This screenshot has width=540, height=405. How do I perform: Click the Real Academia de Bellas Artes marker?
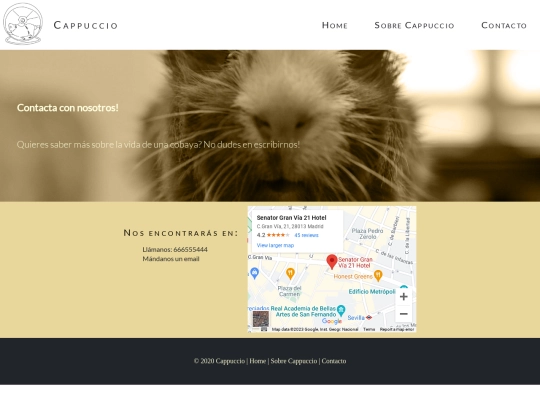(341, 310)
